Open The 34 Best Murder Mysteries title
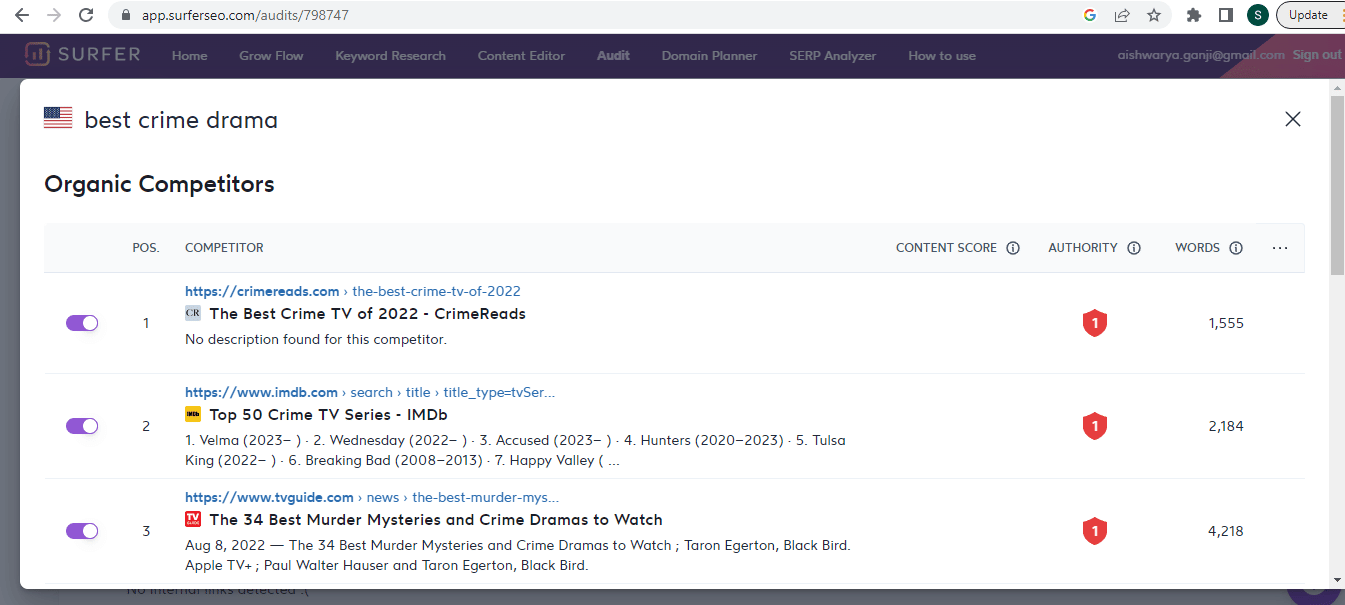Viewport: 1345px width, 605px height. coord(436,519)
